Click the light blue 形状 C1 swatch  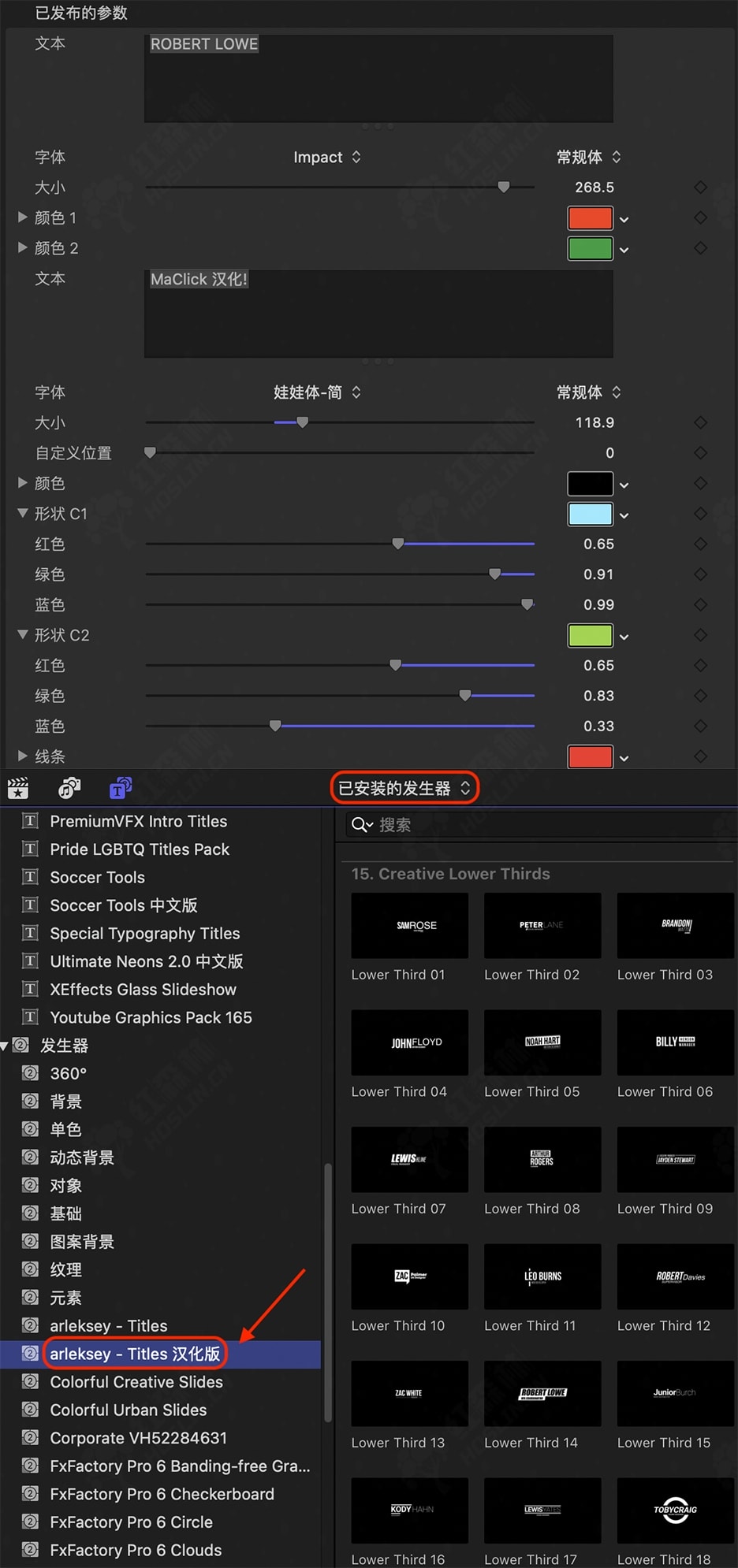click(x=591, y=514)
